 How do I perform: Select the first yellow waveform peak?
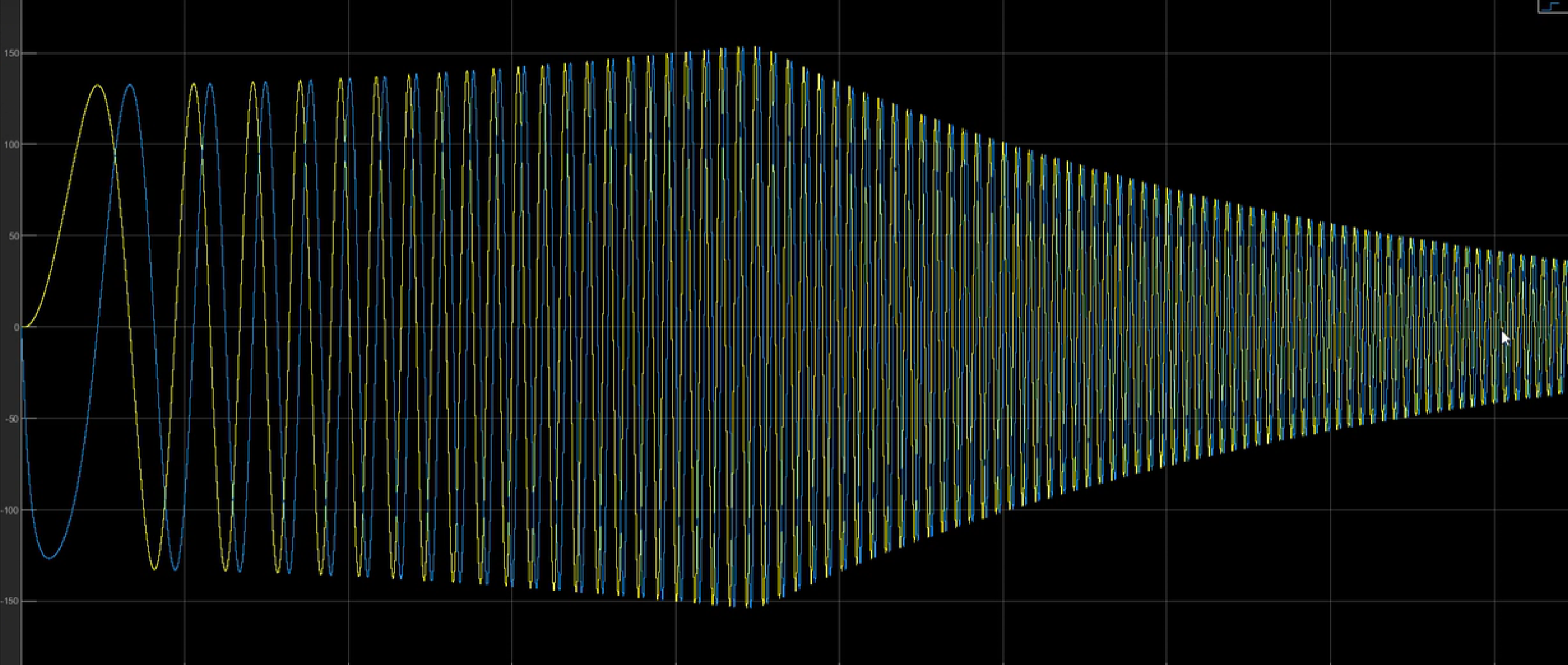pyautogui.click(x=98, y=85)
